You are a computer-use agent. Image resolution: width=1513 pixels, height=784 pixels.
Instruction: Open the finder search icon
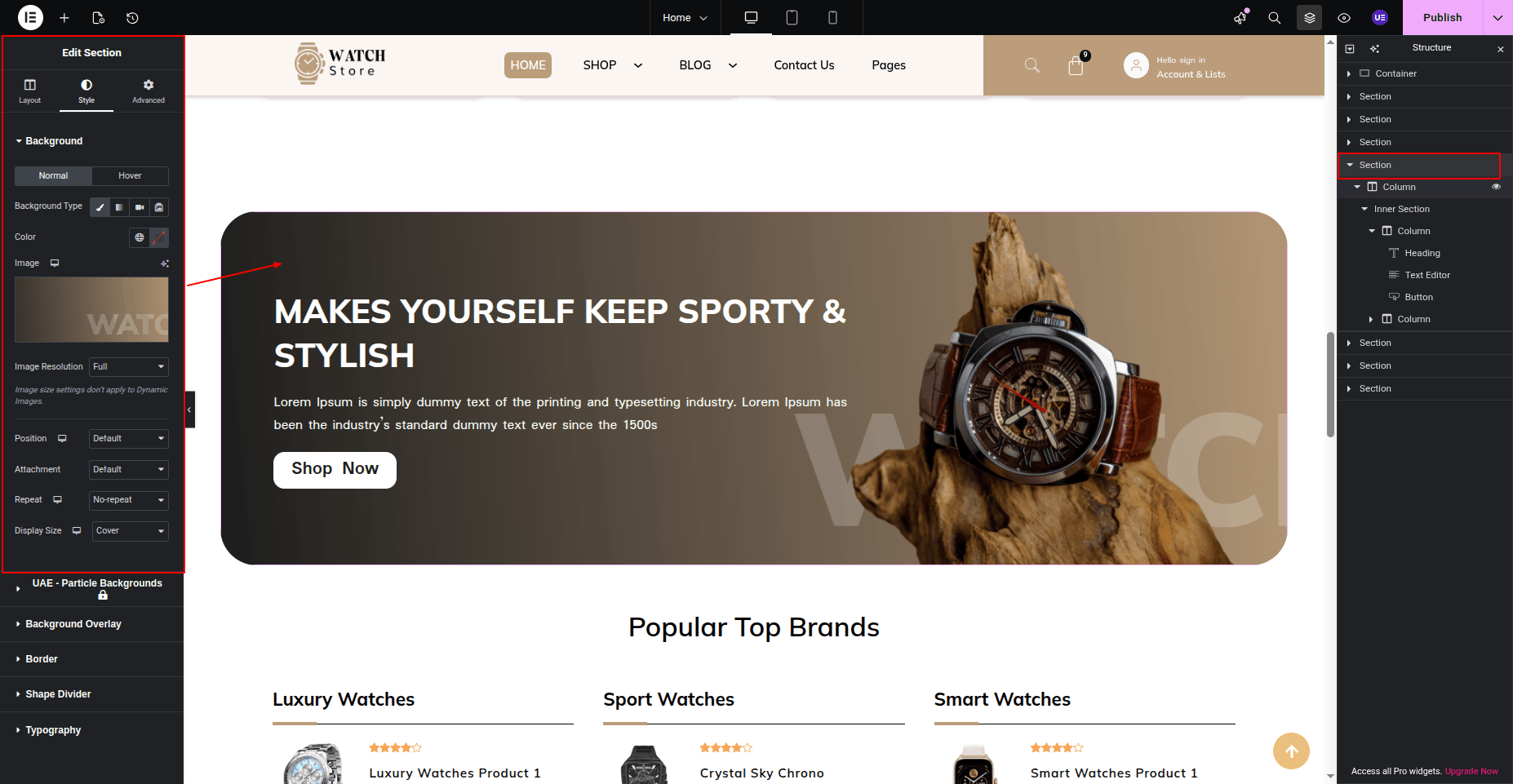click(x=1274, y=18)
